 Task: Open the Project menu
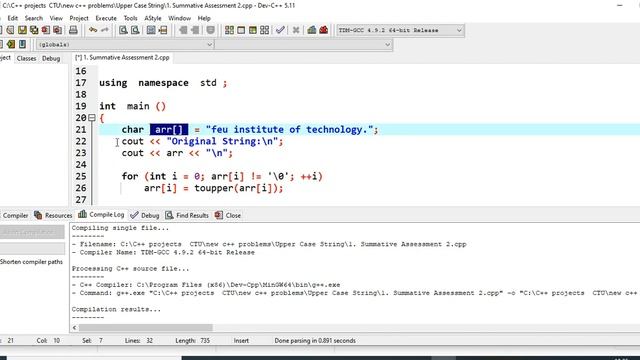[x=79, y=18]
